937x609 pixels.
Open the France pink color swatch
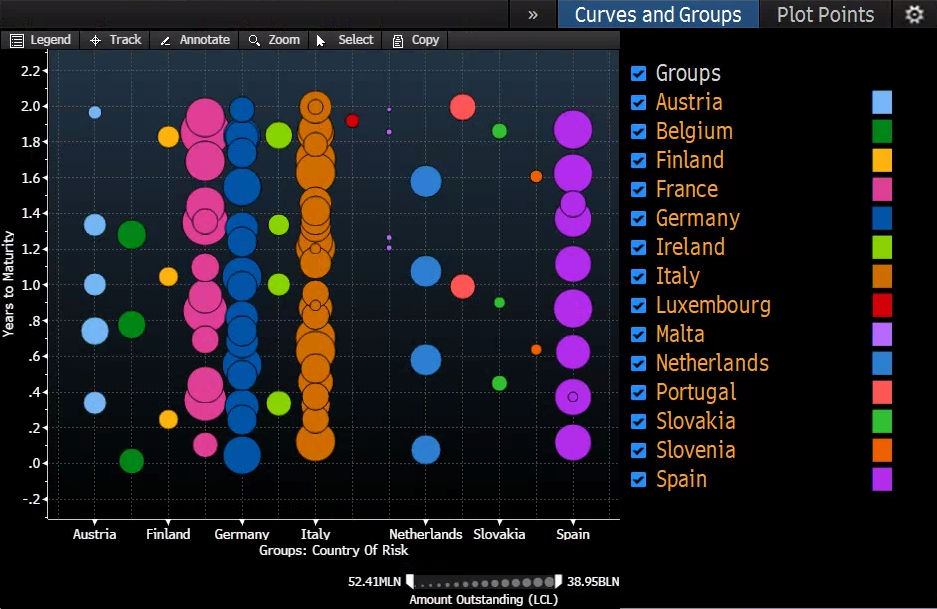coord(882,189)
